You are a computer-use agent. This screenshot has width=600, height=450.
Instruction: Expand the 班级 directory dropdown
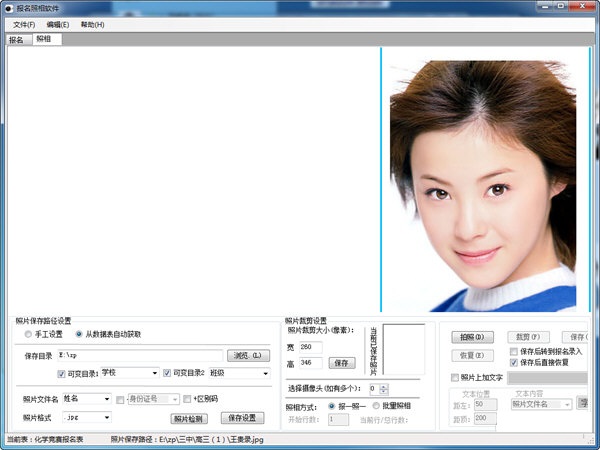pos(266,373)
